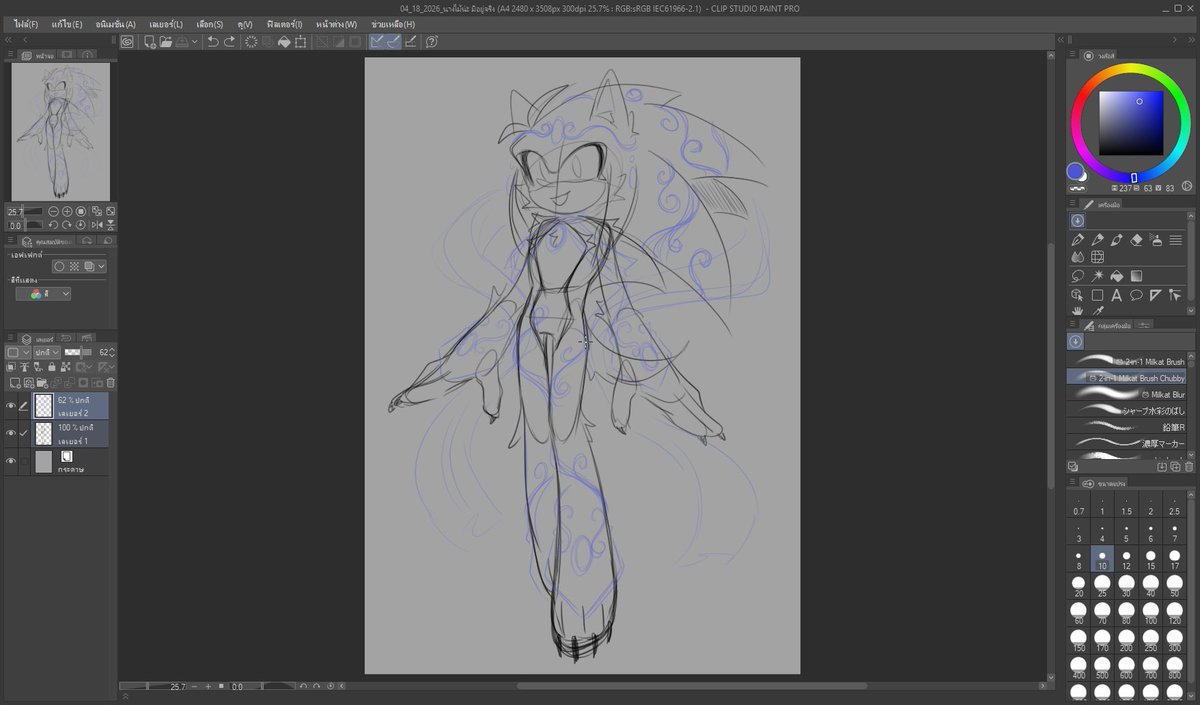The width and height of the screenshot is (1200, 705).
Task: Select the Pencil tool
Action: (x=1097, y=240)
